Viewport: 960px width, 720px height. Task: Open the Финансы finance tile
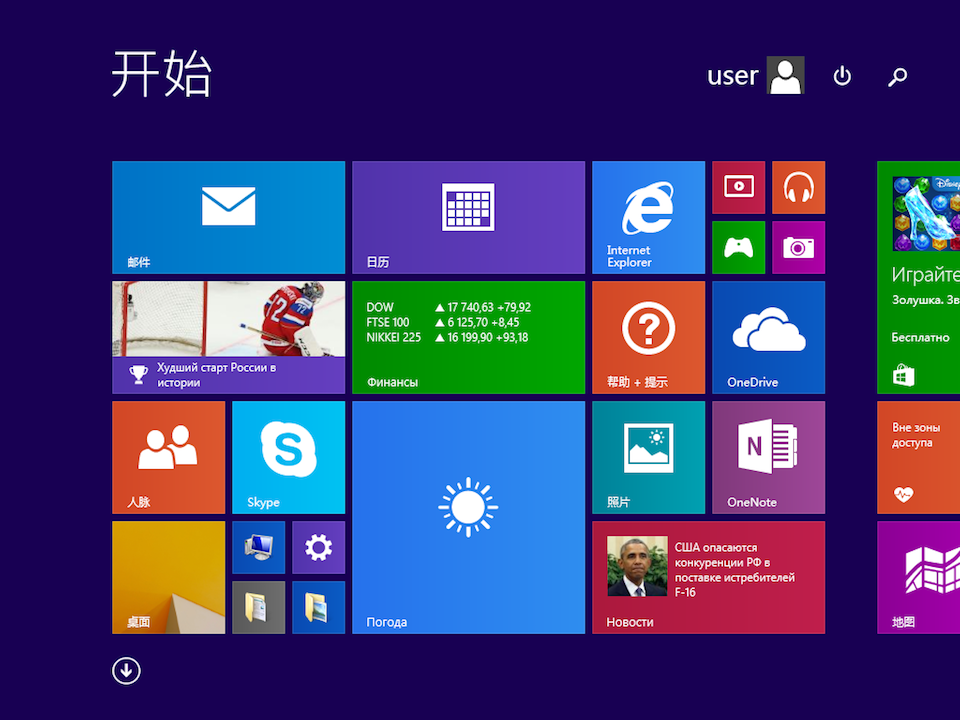click(x=468, y=337)
